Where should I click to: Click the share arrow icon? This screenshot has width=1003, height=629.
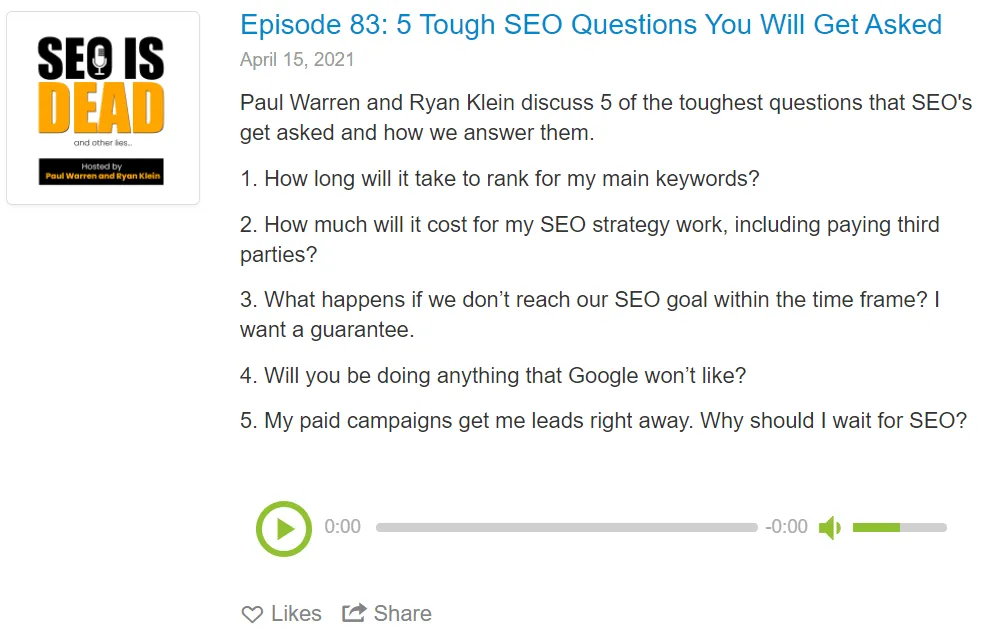(x=354, y=613)
